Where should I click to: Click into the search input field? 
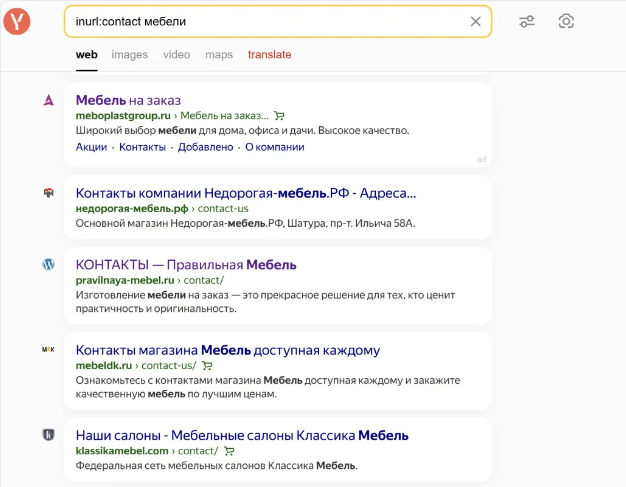pos(260,21)
